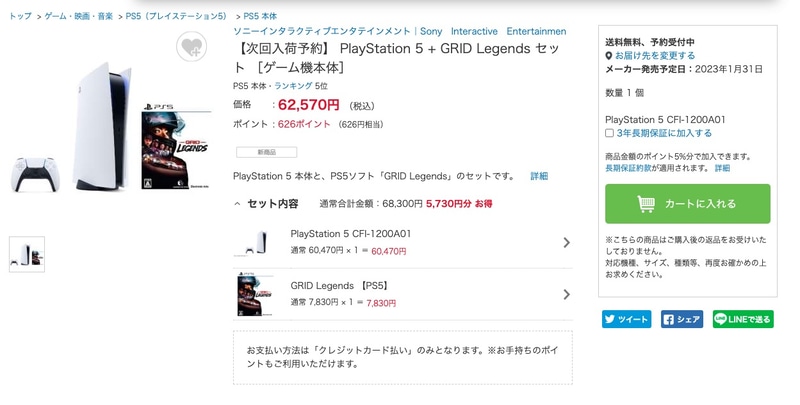Open 詳細 link next to product description

539,176
